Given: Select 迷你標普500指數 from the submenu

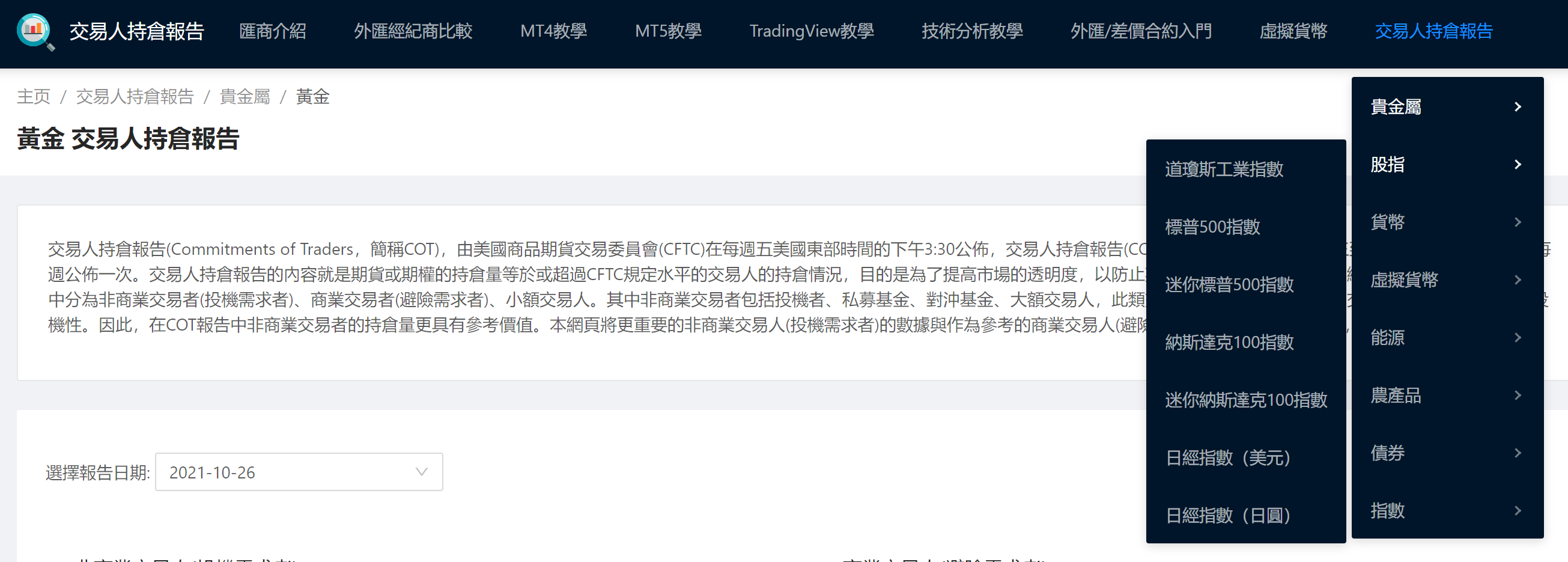Looking at the screenshot, I should [1245, 284].
